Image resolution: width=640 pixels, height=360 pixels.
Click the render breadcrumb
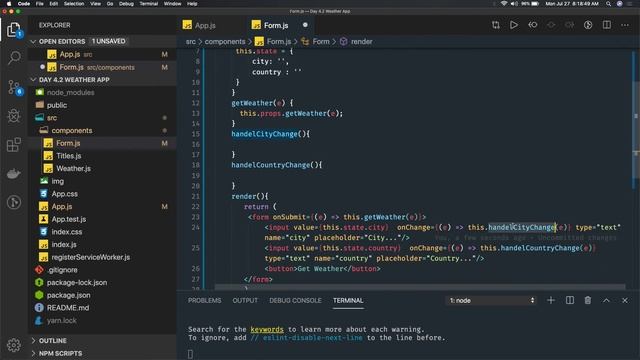coord(361,41)
